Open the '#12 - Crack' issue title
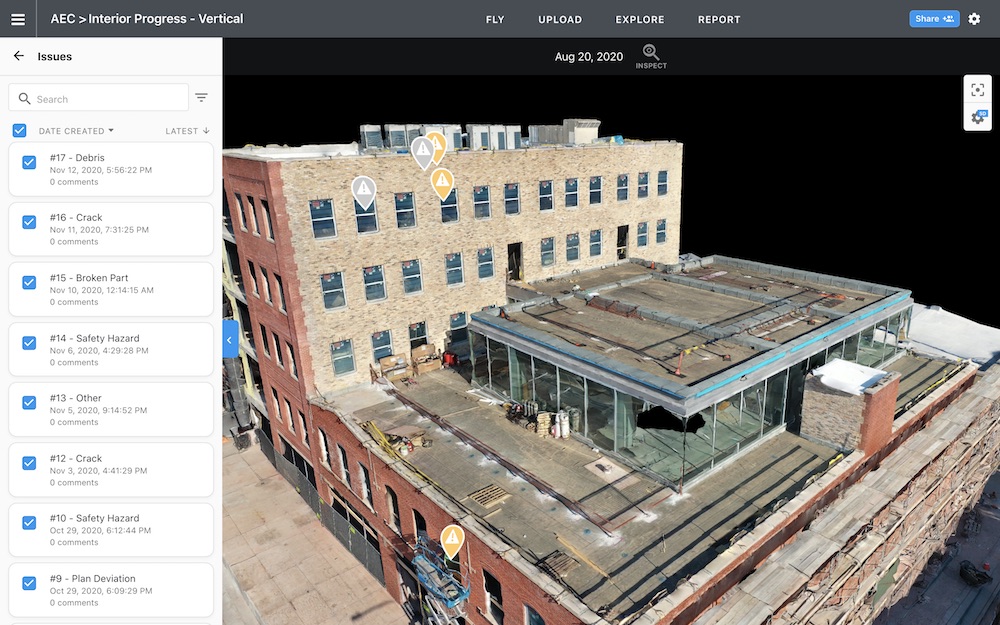The image size is (1000, 625). click(x=76, y=459)
